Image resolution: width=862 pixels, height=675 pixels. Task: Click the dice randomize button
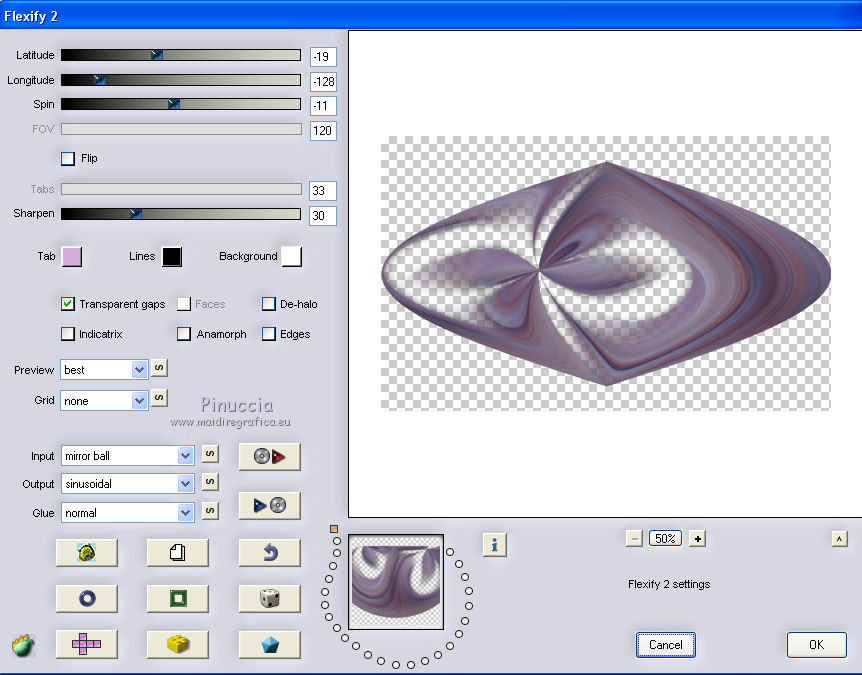click(x=269, y=598)
